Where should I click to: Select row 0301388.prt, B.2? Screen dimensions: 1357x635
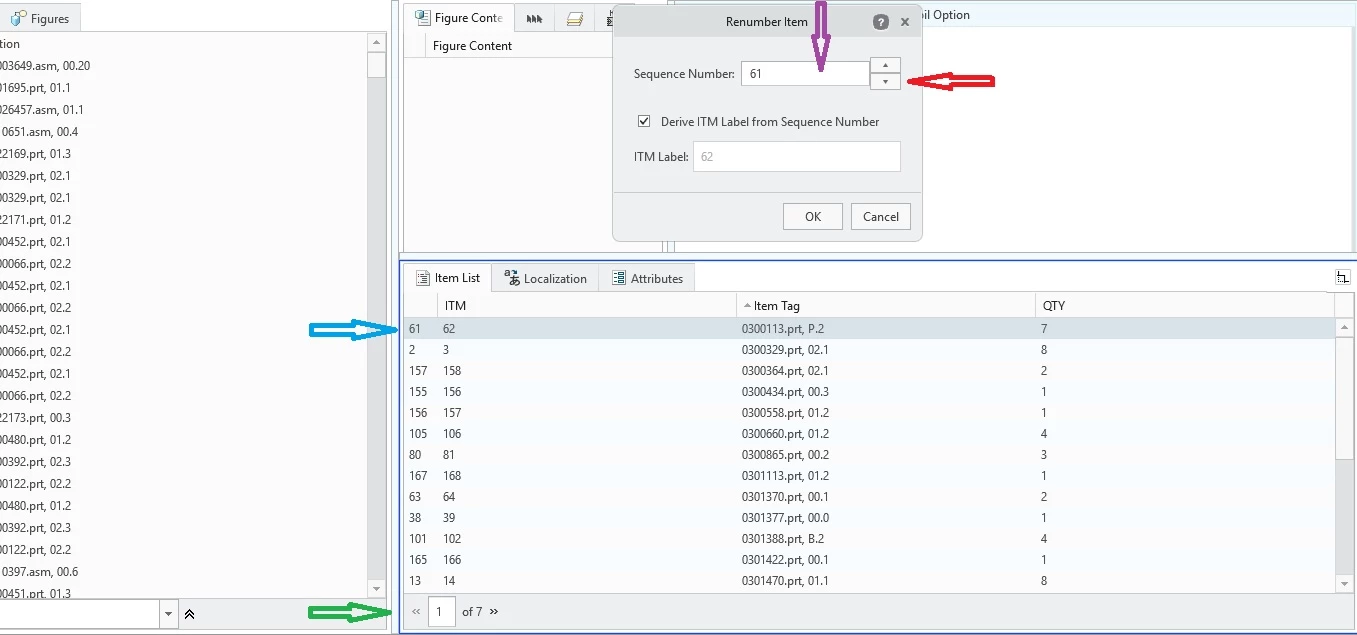coord(868,539)
